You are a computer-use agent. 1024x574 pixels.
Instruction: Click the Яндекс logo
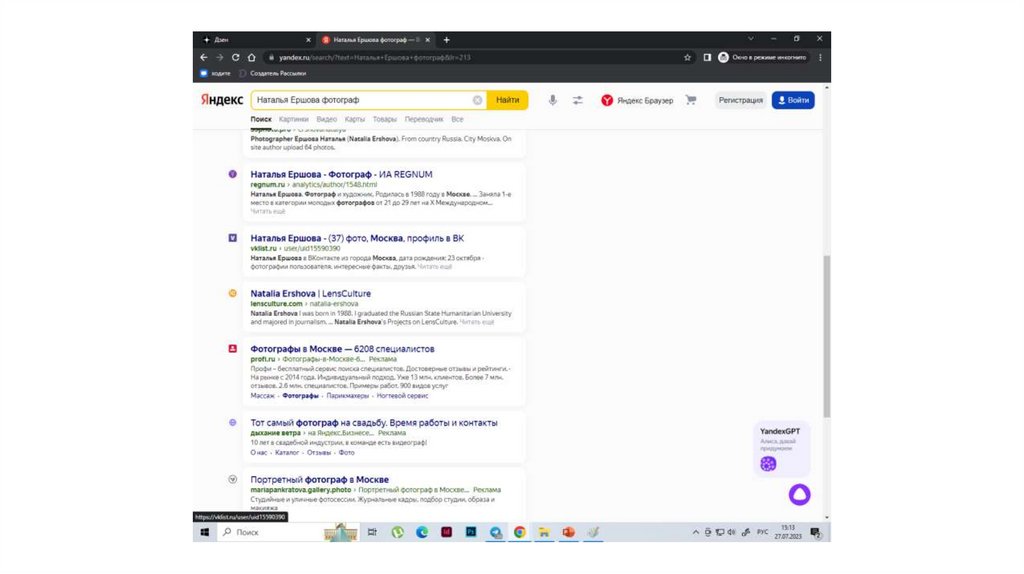(x=221, y=100)
